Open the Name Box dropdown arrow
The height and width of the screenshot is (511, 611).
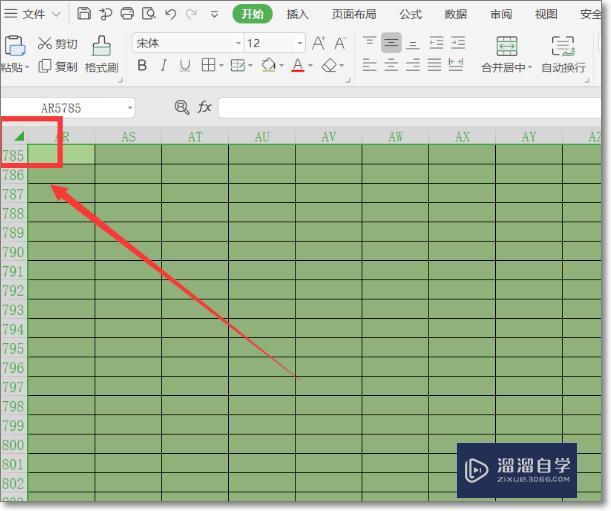[x=130, y=108]
